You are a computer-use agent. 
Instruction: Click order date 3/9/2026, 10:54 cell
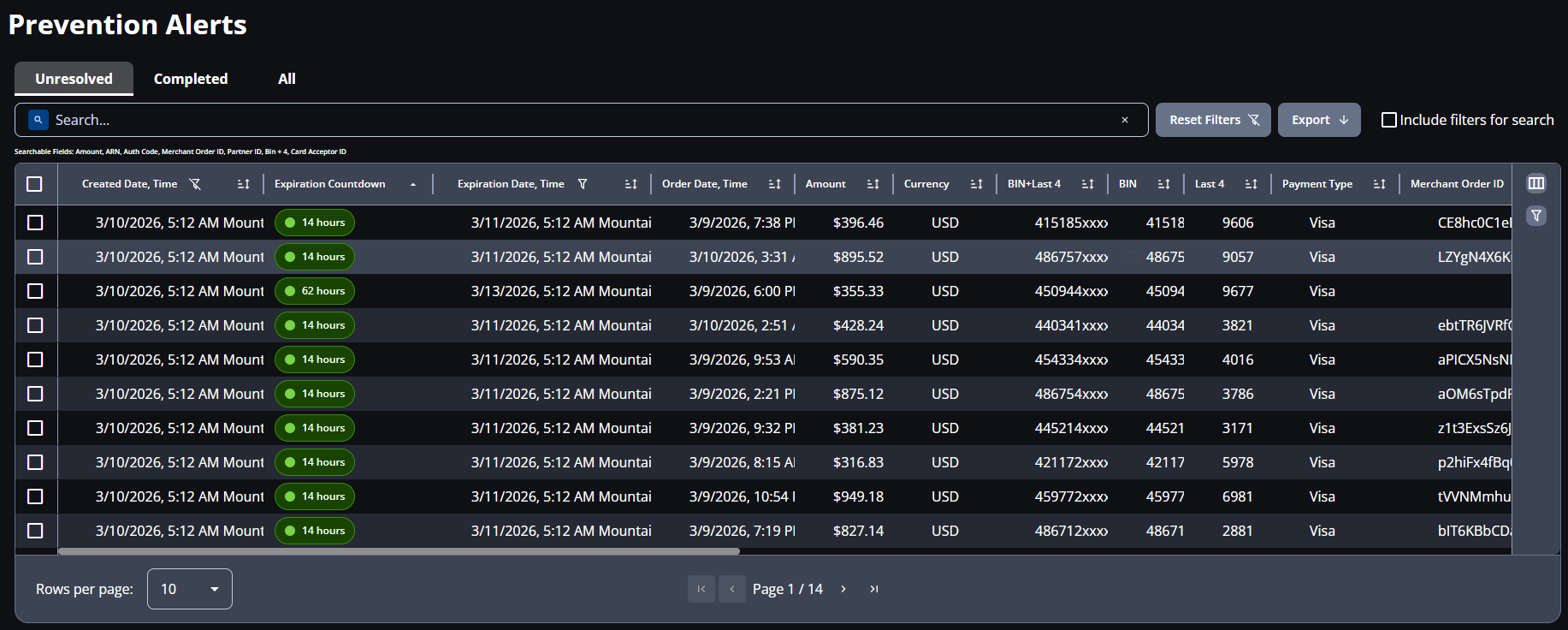pos(743,496)
